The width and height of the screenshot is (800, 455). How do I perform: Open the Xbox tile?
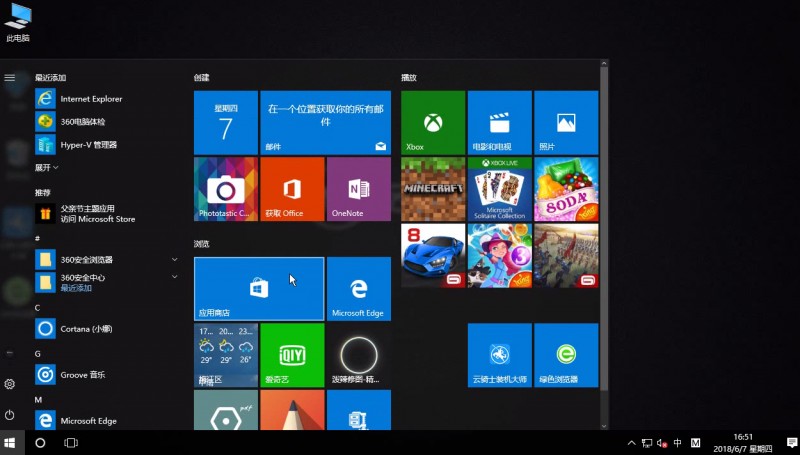pyautogui.click(x=433, y=122)
